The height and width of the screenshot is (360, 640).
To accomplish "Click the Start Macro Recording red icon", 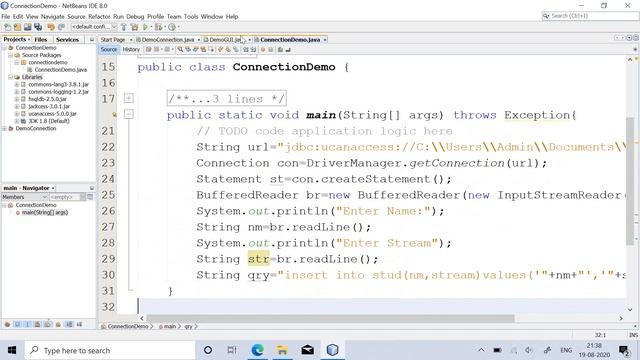I will pos(263,49).
